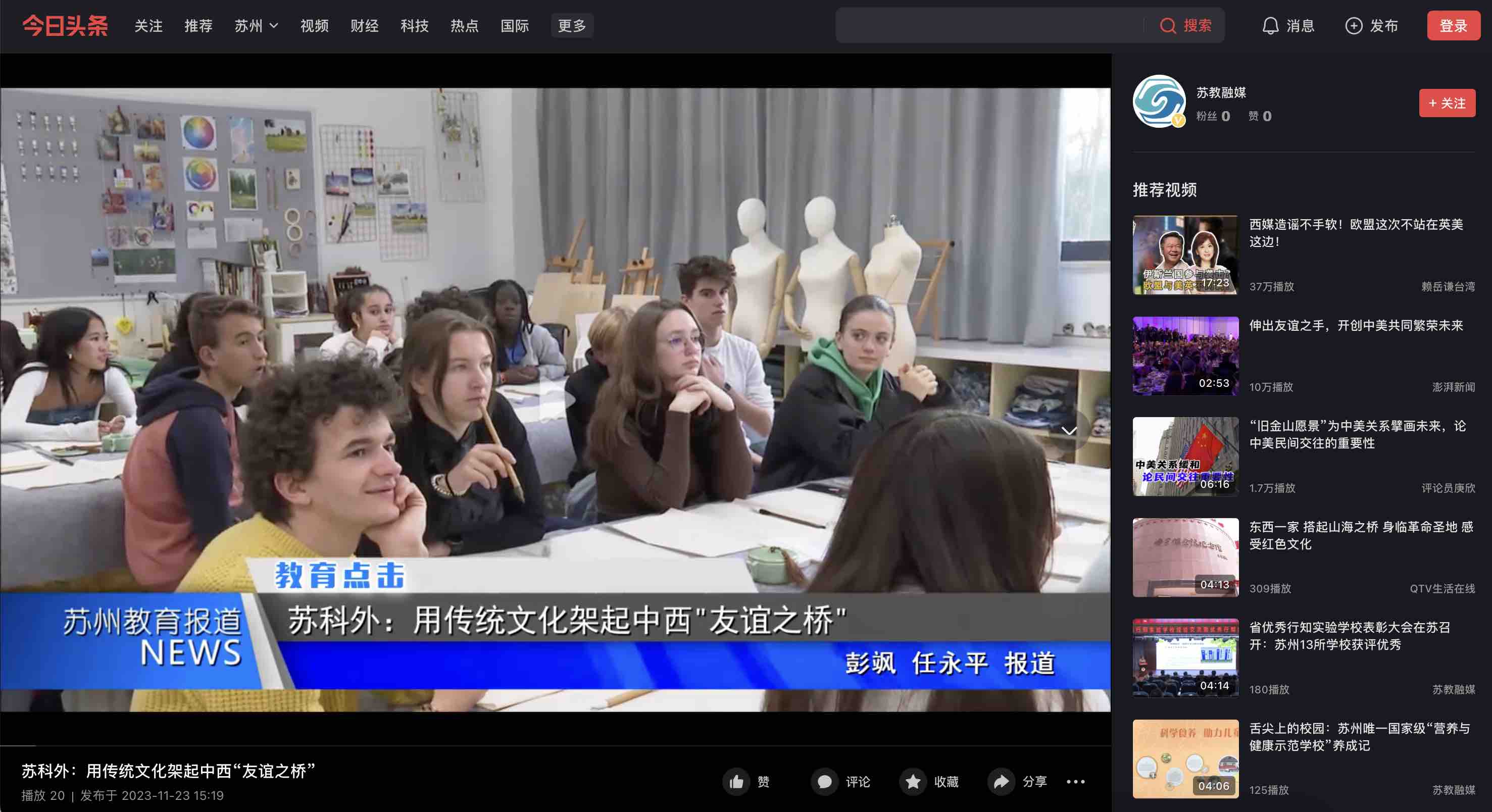This screenshot has height=812, width=1492.
Task: Click the 苏教融媒 author name
Action: point(1221,93)
